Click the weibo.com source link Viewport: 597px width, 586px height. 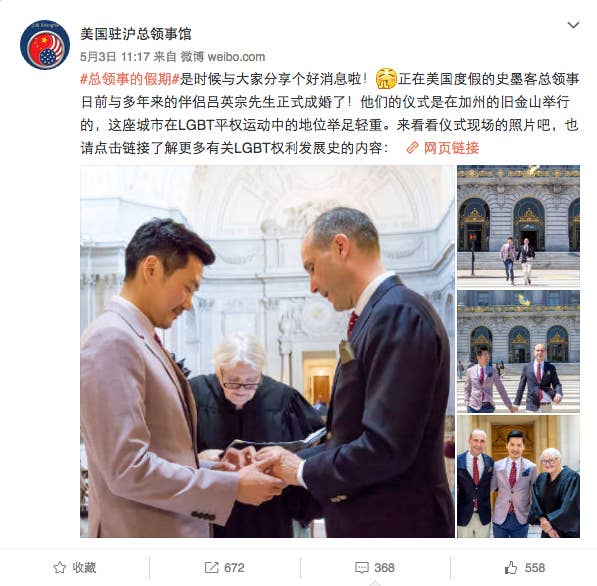(x=236, y=57)
